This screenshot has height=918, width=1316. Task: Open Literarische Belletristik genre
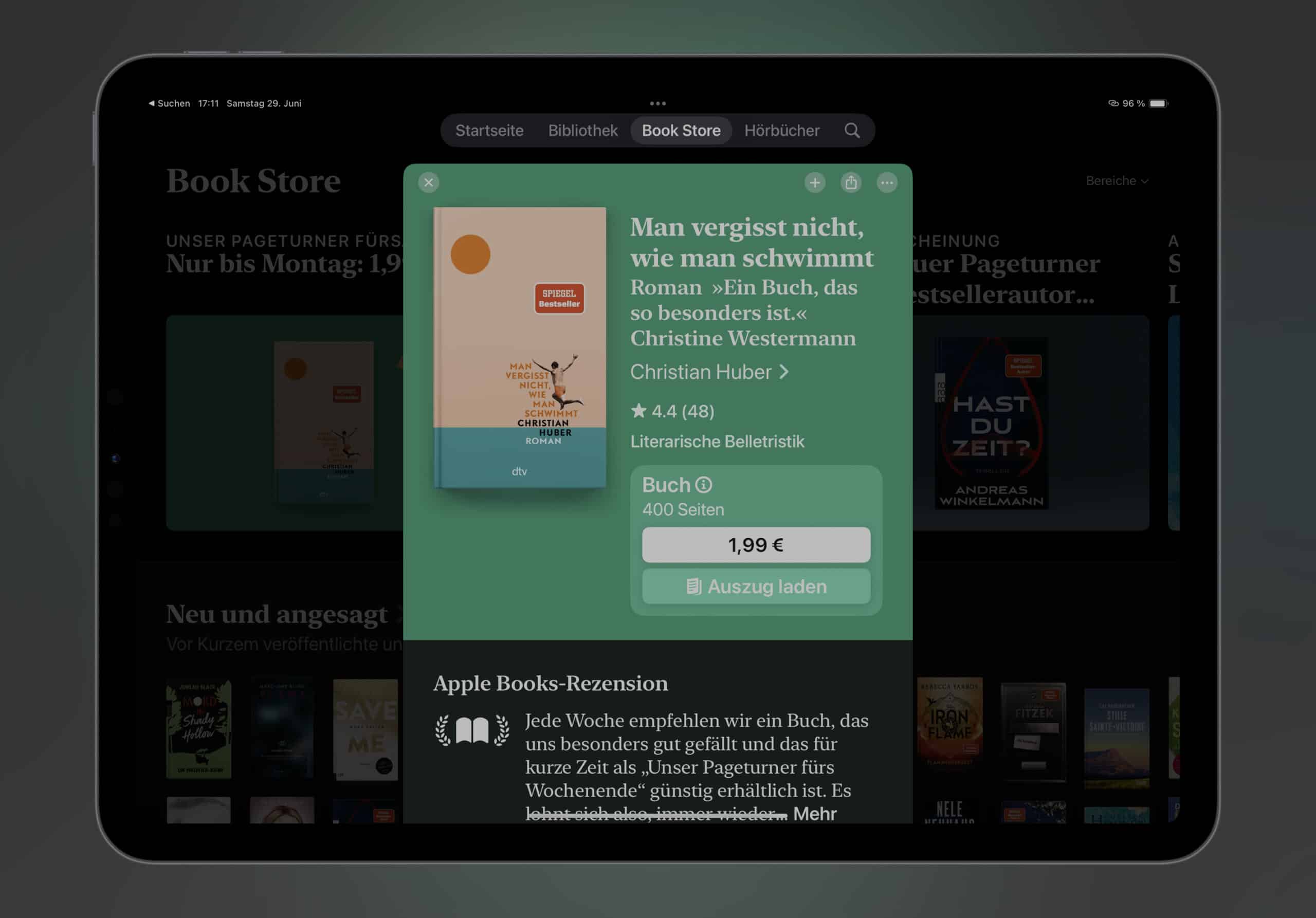click(x=717, y=441)
